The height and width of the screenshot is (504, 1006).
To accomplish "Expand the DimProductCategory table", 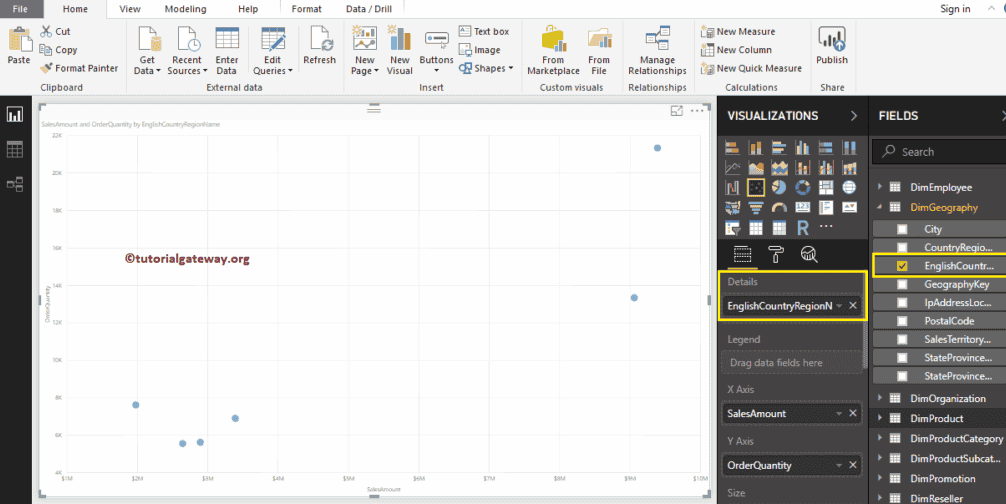I will click(x=880, y=438).
